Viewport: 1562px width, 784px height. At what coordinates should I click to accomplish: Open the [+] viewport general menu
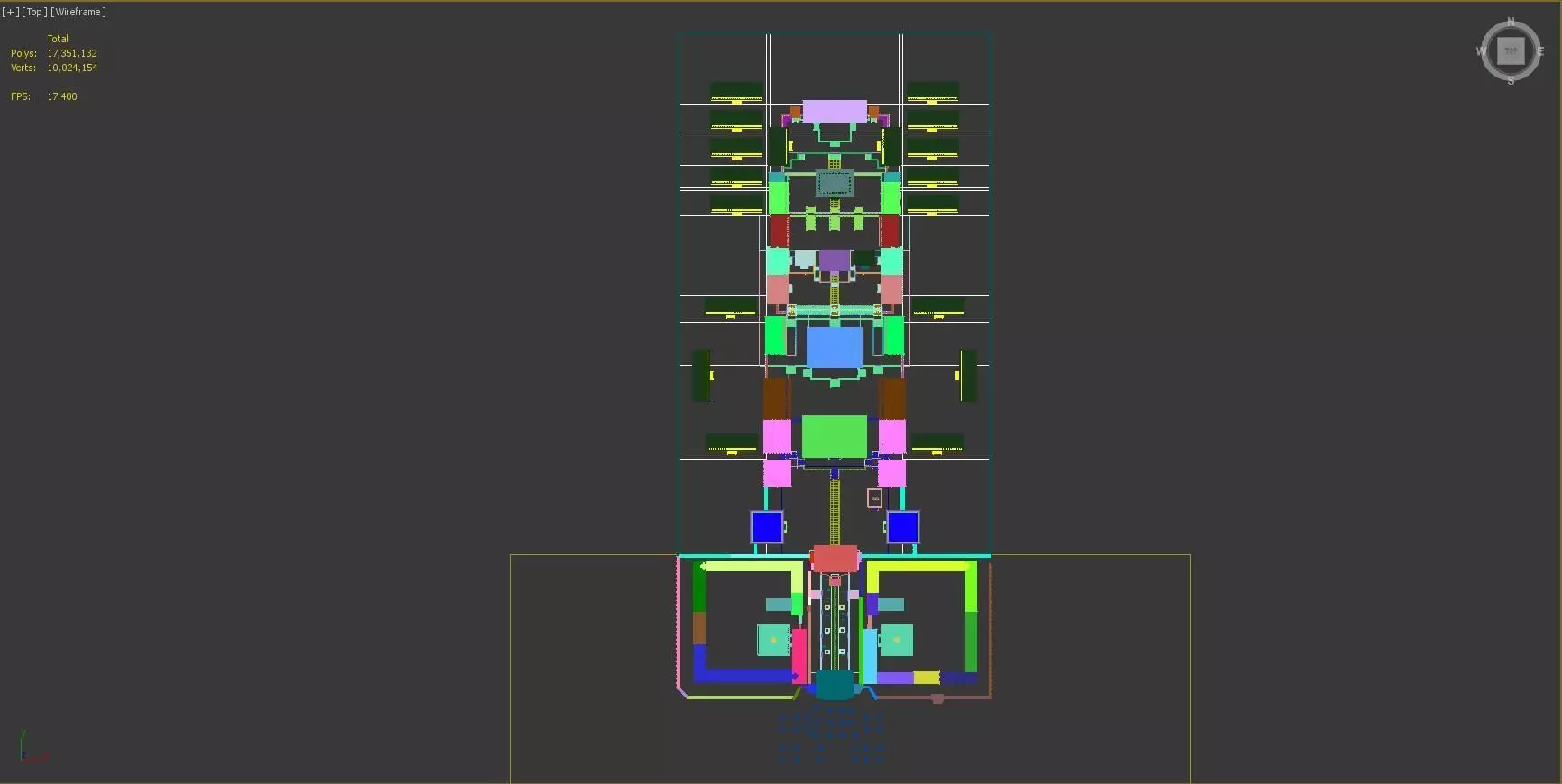[10, 12]
